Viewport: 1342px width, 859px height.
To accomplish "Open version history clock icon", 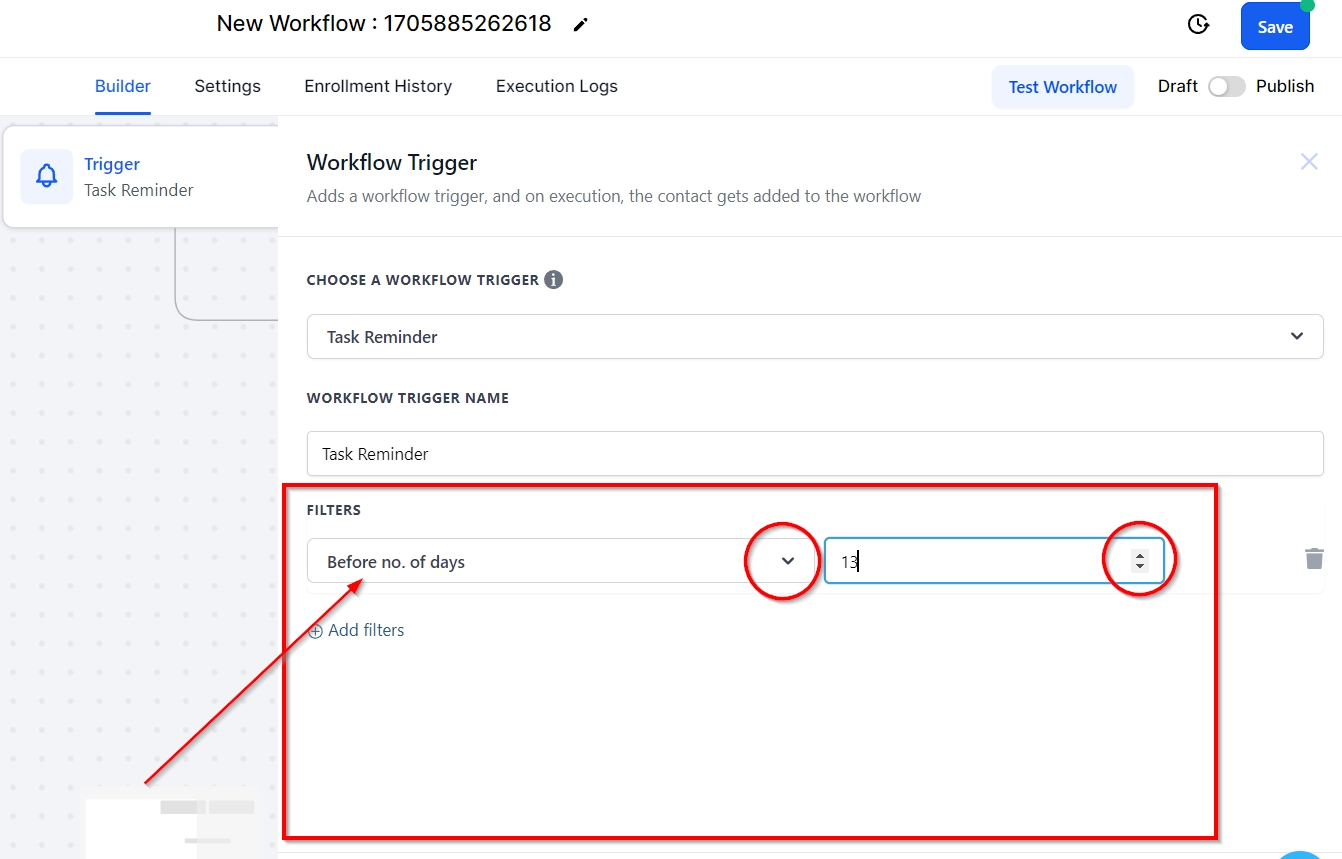I will coord(1198,25).
